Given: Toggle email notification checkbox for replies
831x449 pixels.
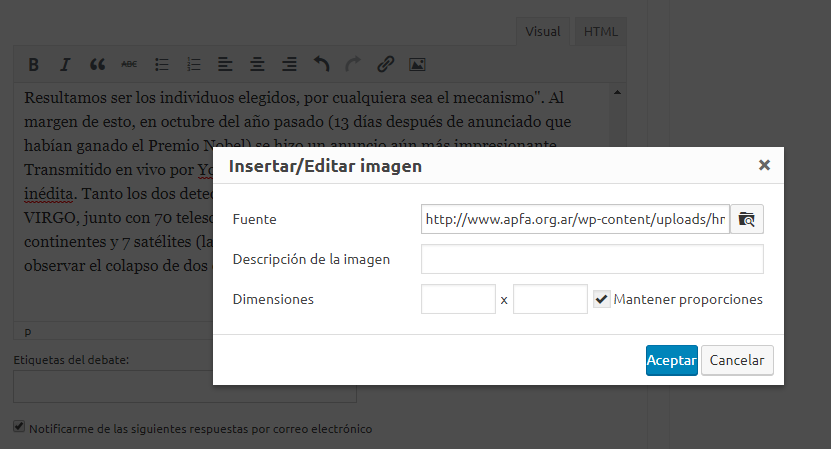Looking at the screenshot, I should (19, 427).
